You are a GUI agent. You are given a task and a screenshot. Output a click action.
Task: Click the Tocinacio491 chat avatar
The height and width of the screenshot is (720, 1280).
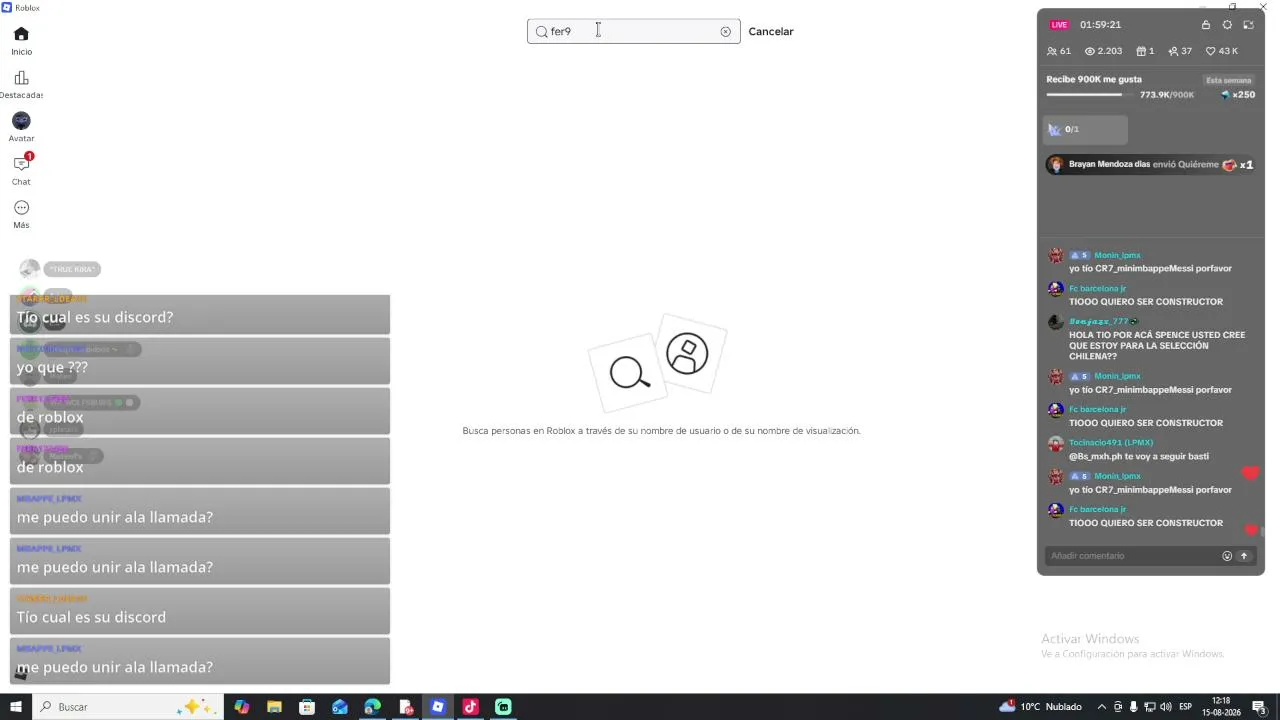[1055, 444]
